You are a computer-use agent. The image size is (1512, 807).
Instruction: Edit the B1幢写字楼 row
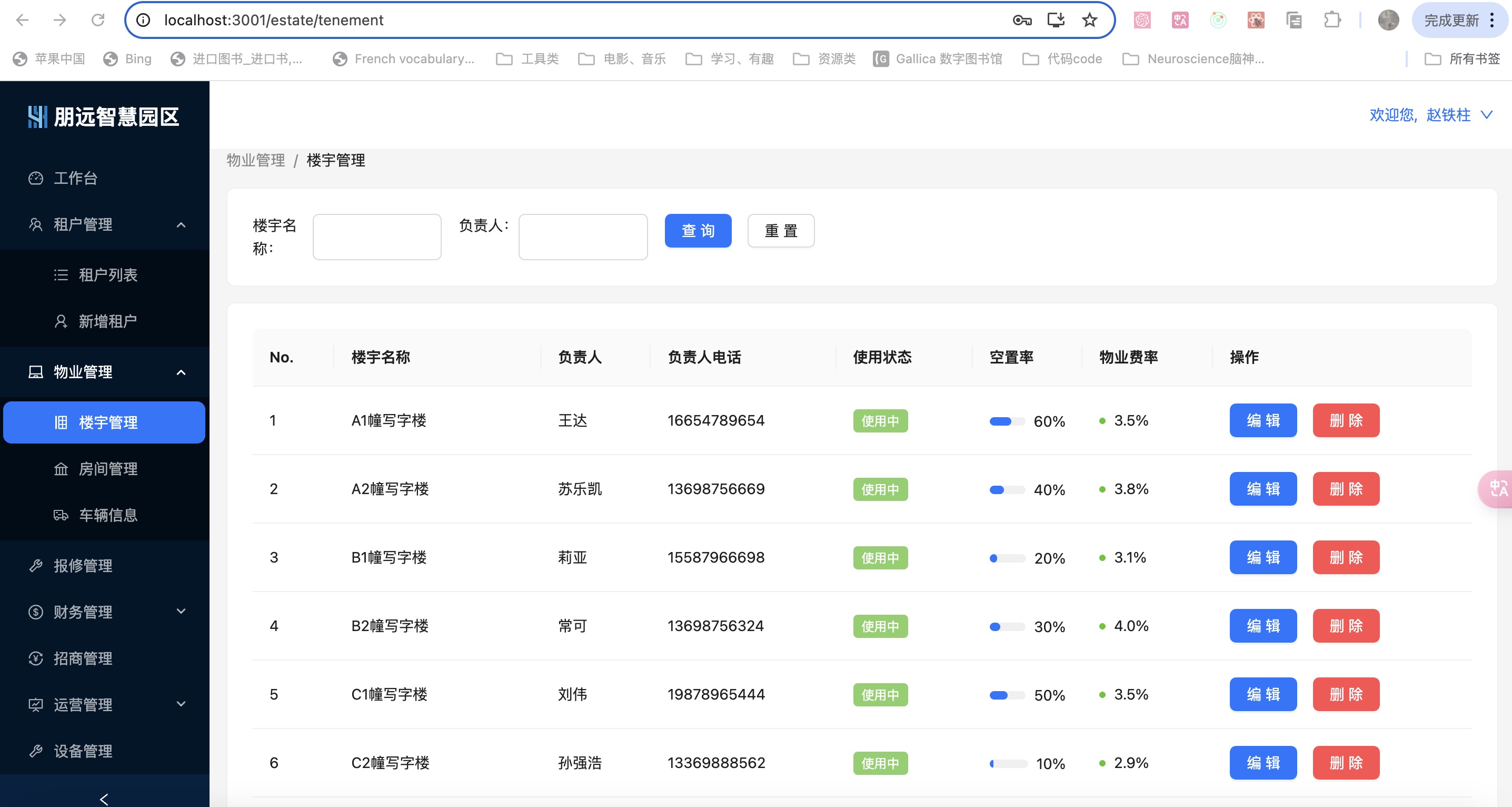[x=1263, y=557]
